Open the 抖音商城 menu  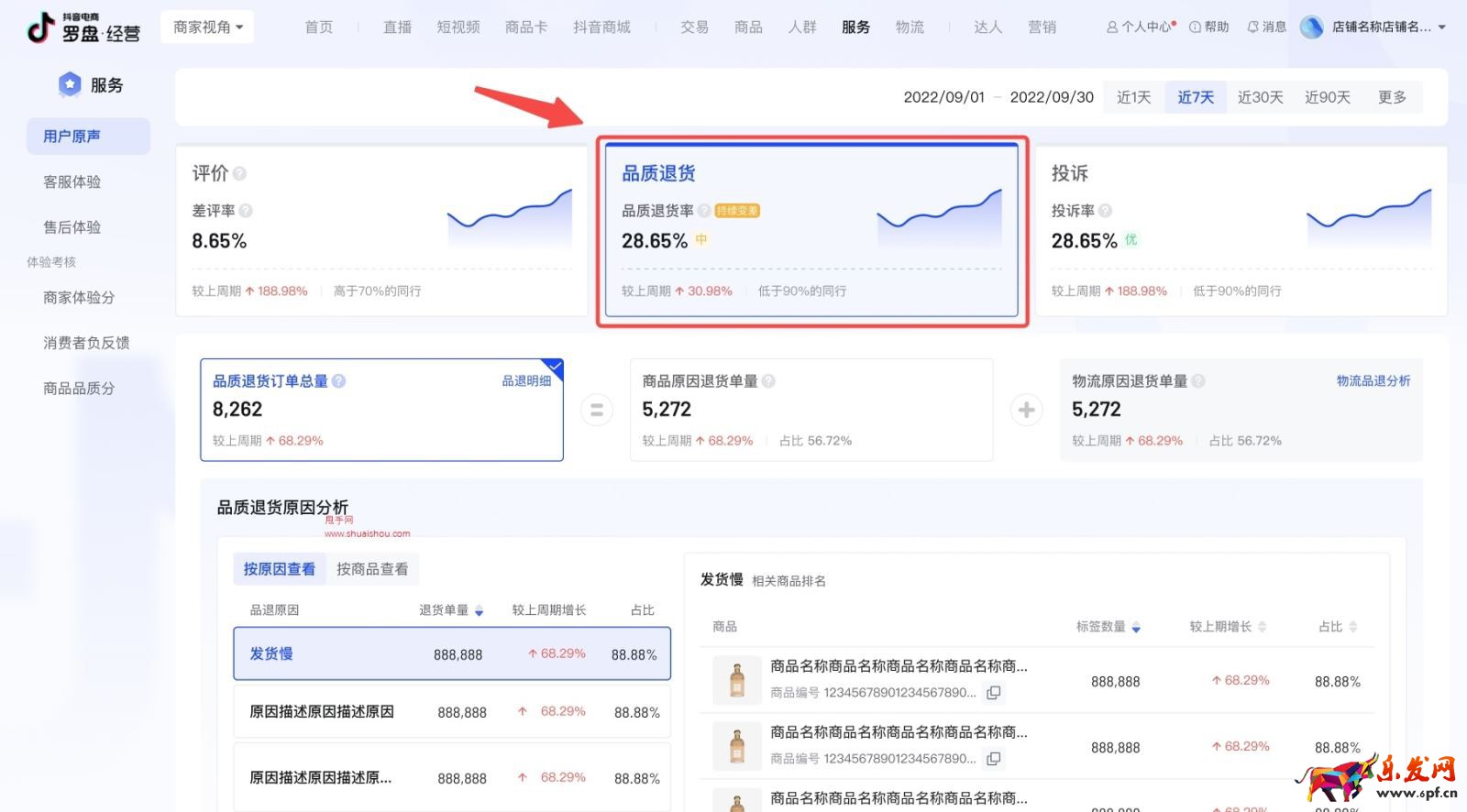click(x=601, y=27)
